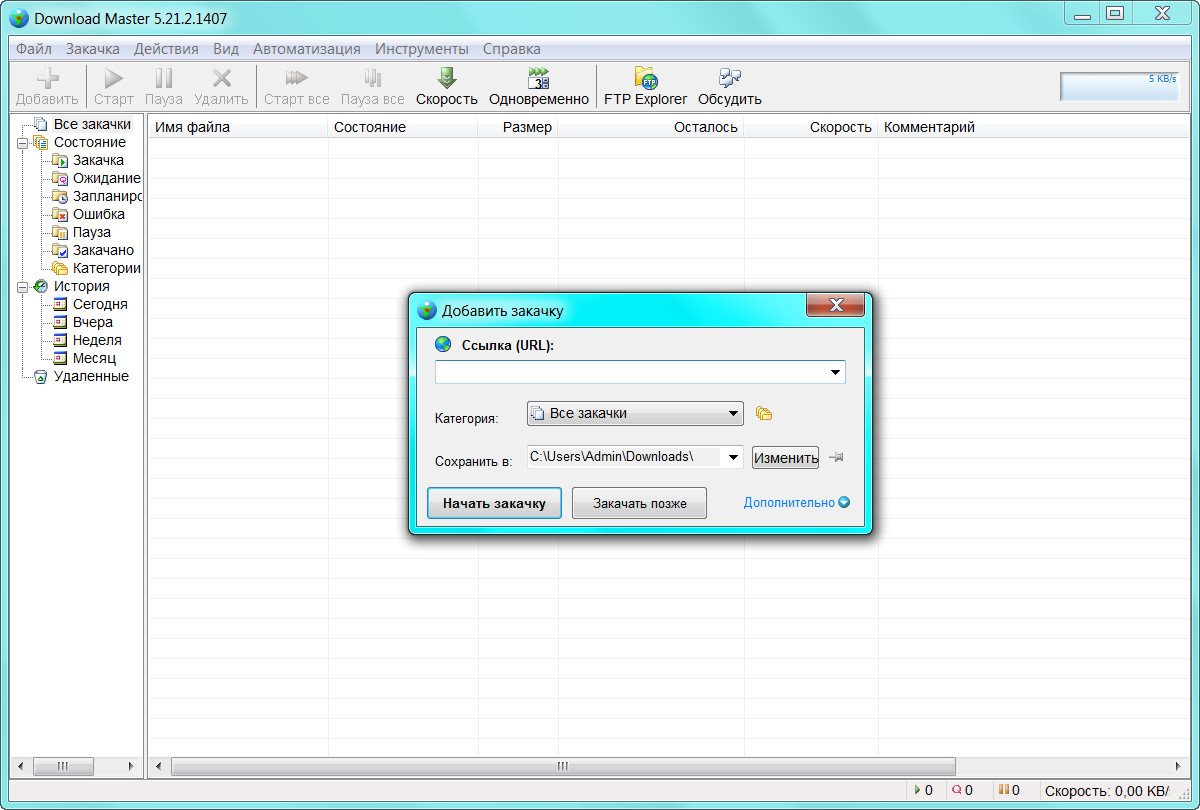Screen dimensions: 1200x810
Task: Select Закачано state in tree
Action: pyautogui.click(x=103, y=250)
